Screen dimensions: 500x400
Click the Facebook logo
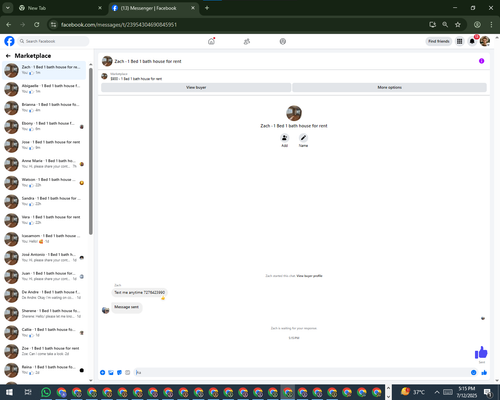(9, 41)
